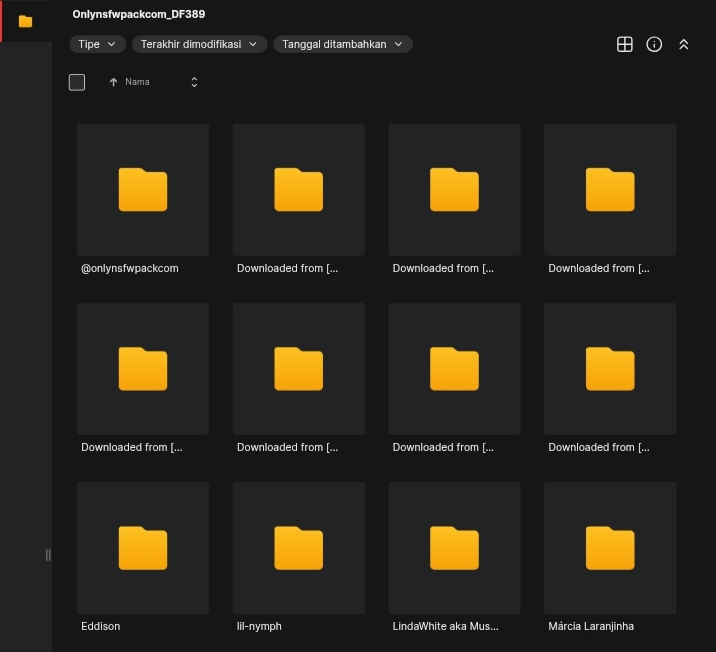Open the LindaWhite aka Mus... folder

(x=454, y=548)
